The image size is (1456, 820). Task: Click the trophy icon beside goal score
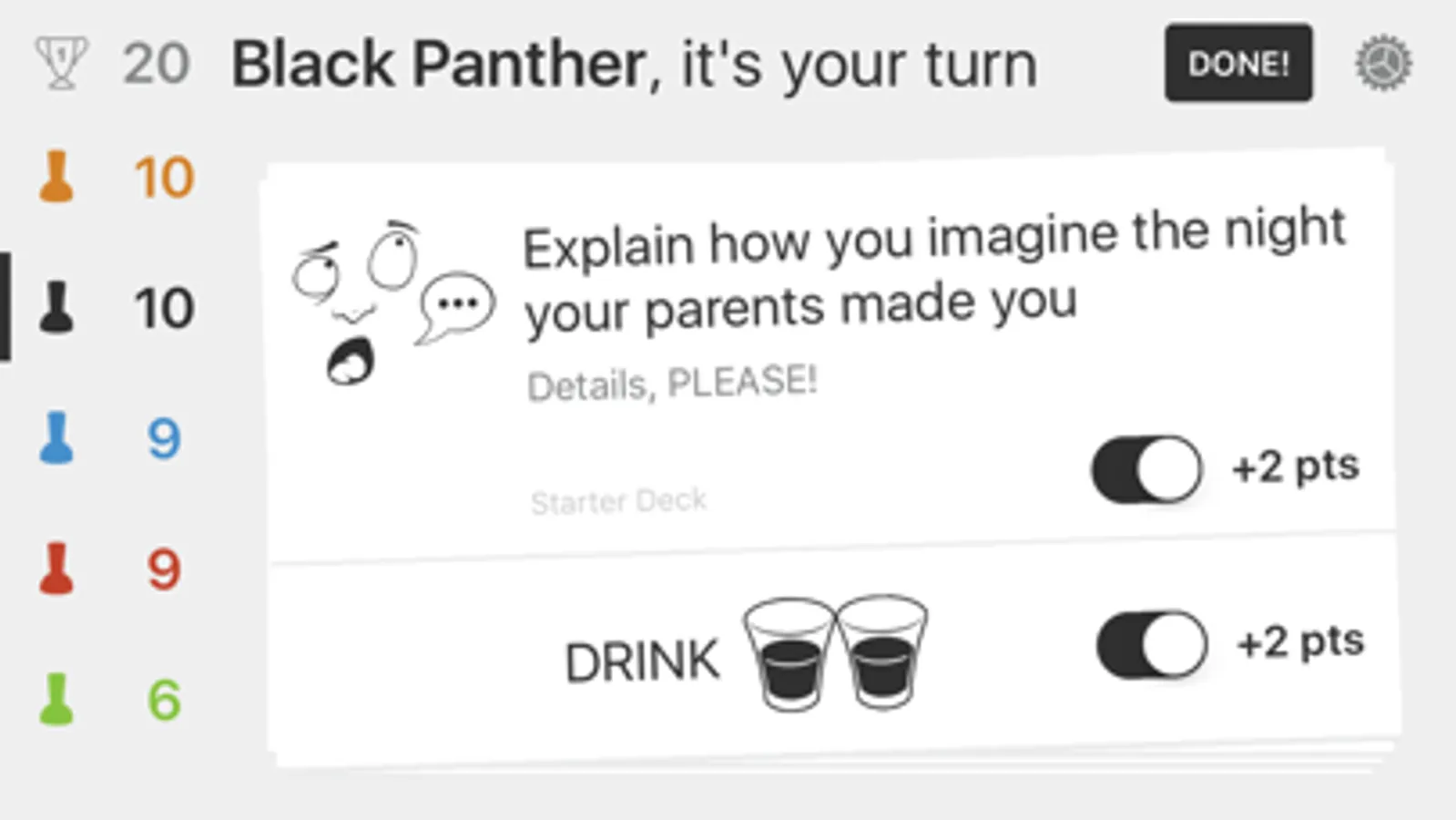tap(61, 63)
